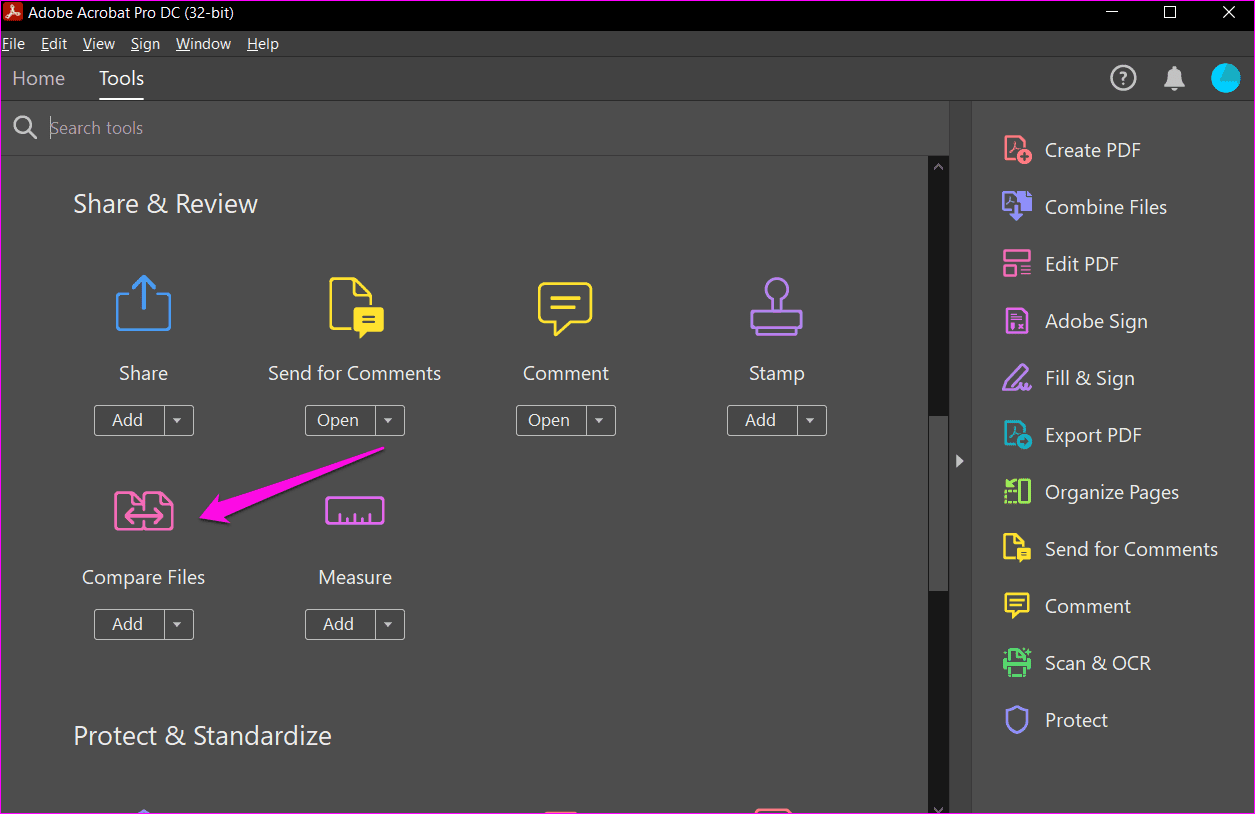Open the View menu
Image resolution: width=1255 pixels, height=814 pixels.
pyautogui.click(x=99, y=44)
